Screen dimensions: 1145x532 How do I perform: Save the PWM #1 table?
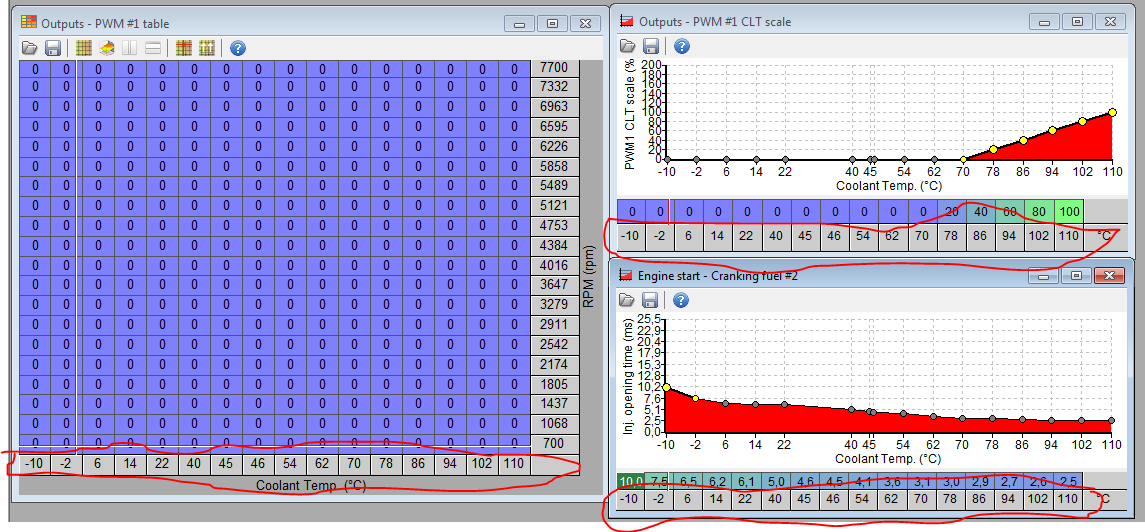53,47
